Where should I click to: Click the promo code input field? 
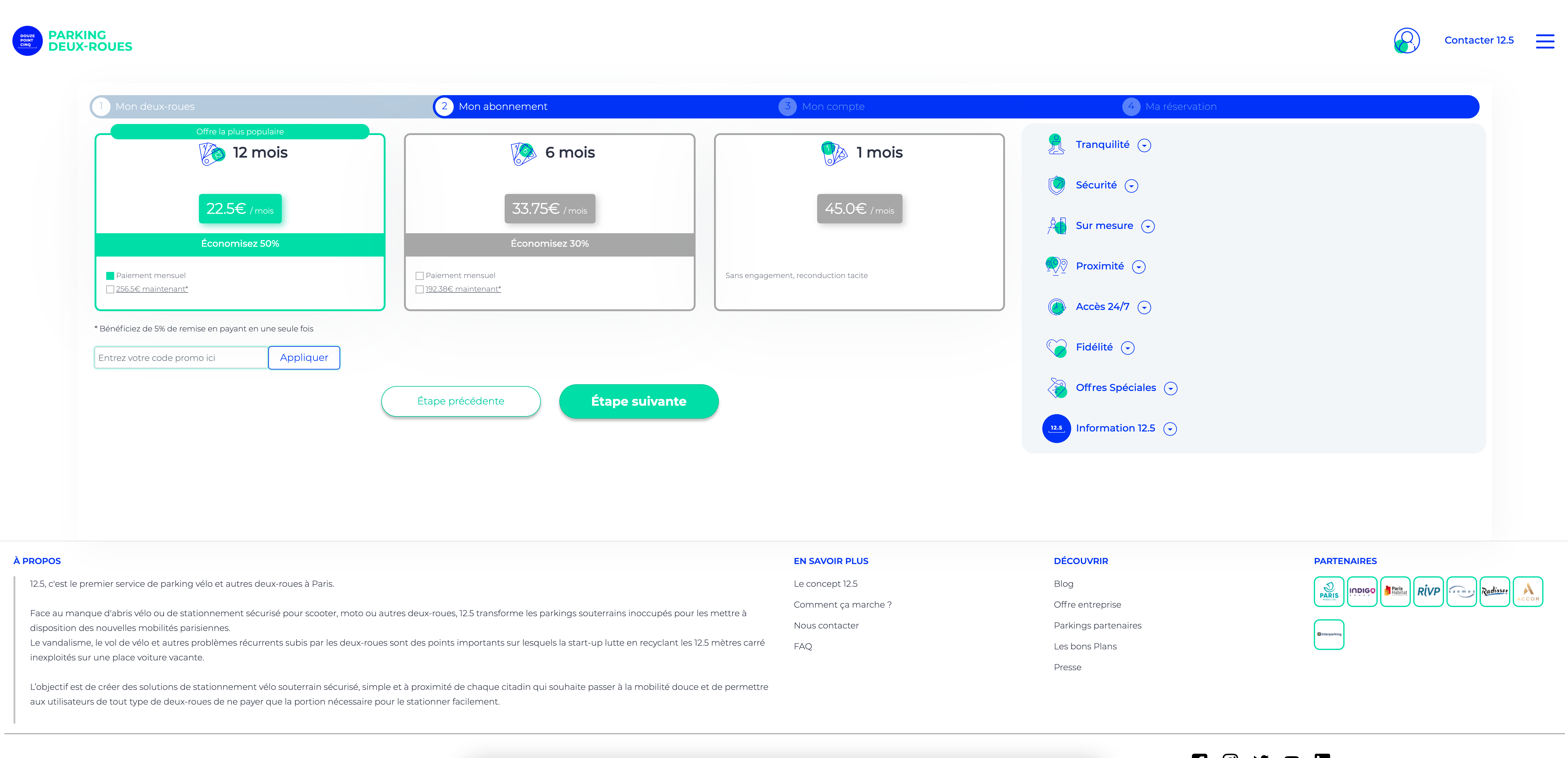click(x=181, y=358)
